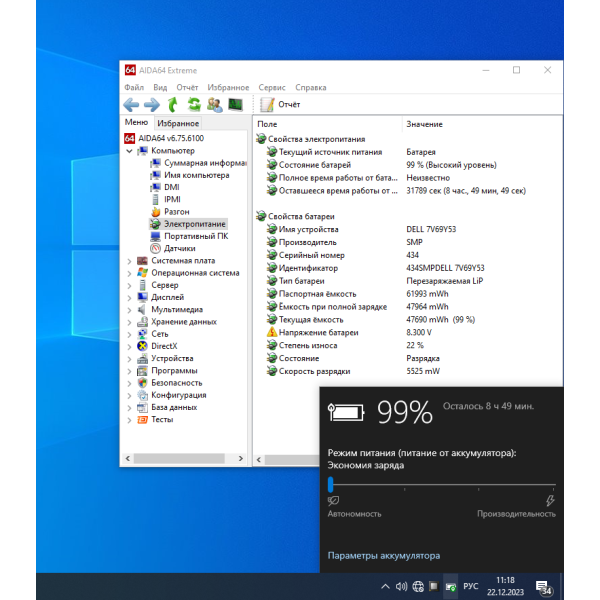Click the volume speaker tray icon
The width and height of the screenshot is (600, 600).
[x=401, y=586]
